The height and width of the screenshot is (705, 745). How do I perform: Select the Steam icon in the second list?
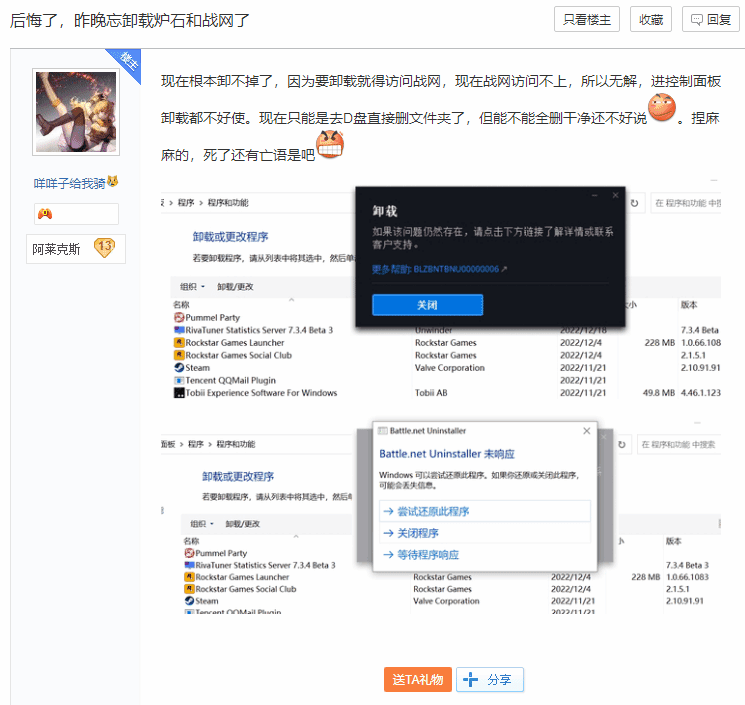tap(189, 600)
